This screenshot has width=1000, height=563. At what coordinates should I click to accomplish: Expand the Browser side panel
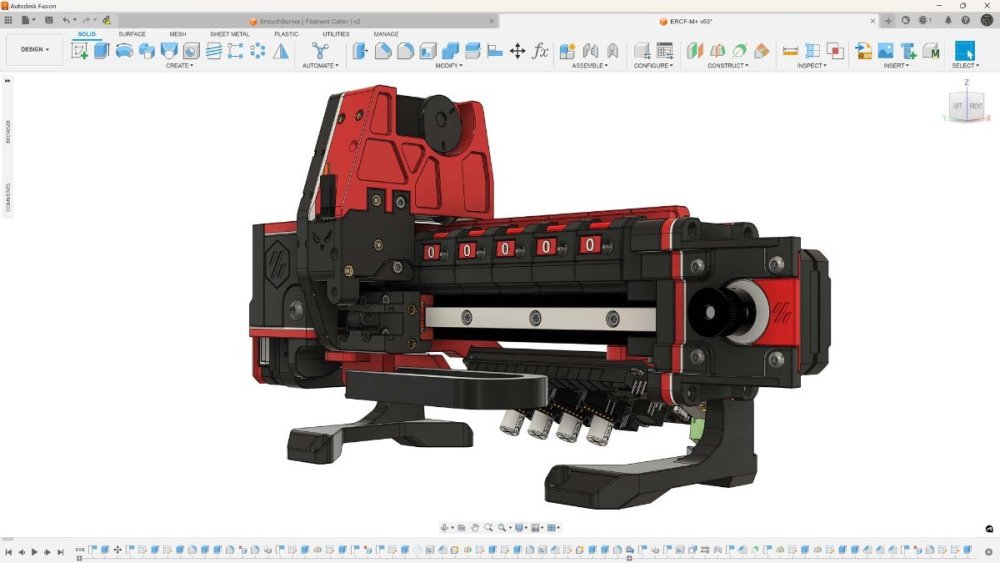click(x=8, y=131)
